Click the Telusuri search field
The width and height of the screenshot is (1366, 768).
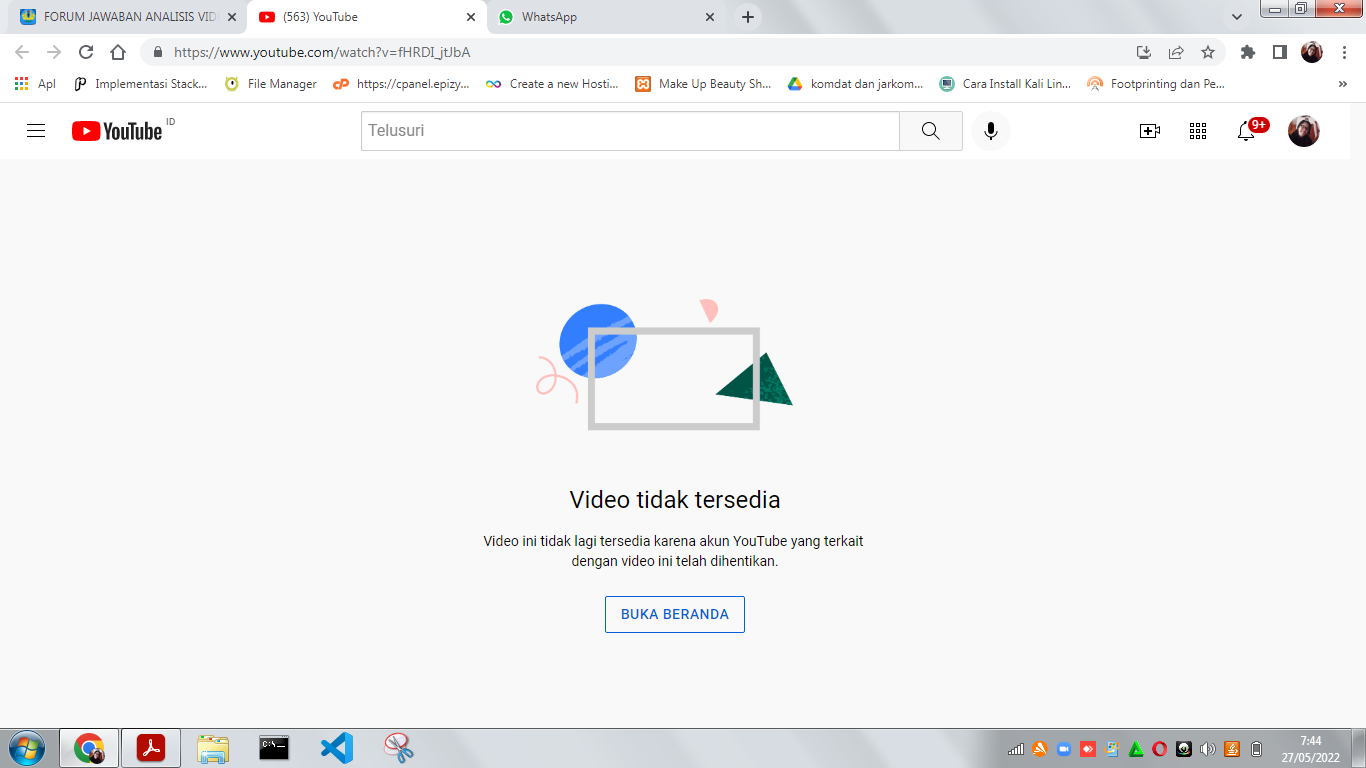pyautogui.click(x=630, y=131)
